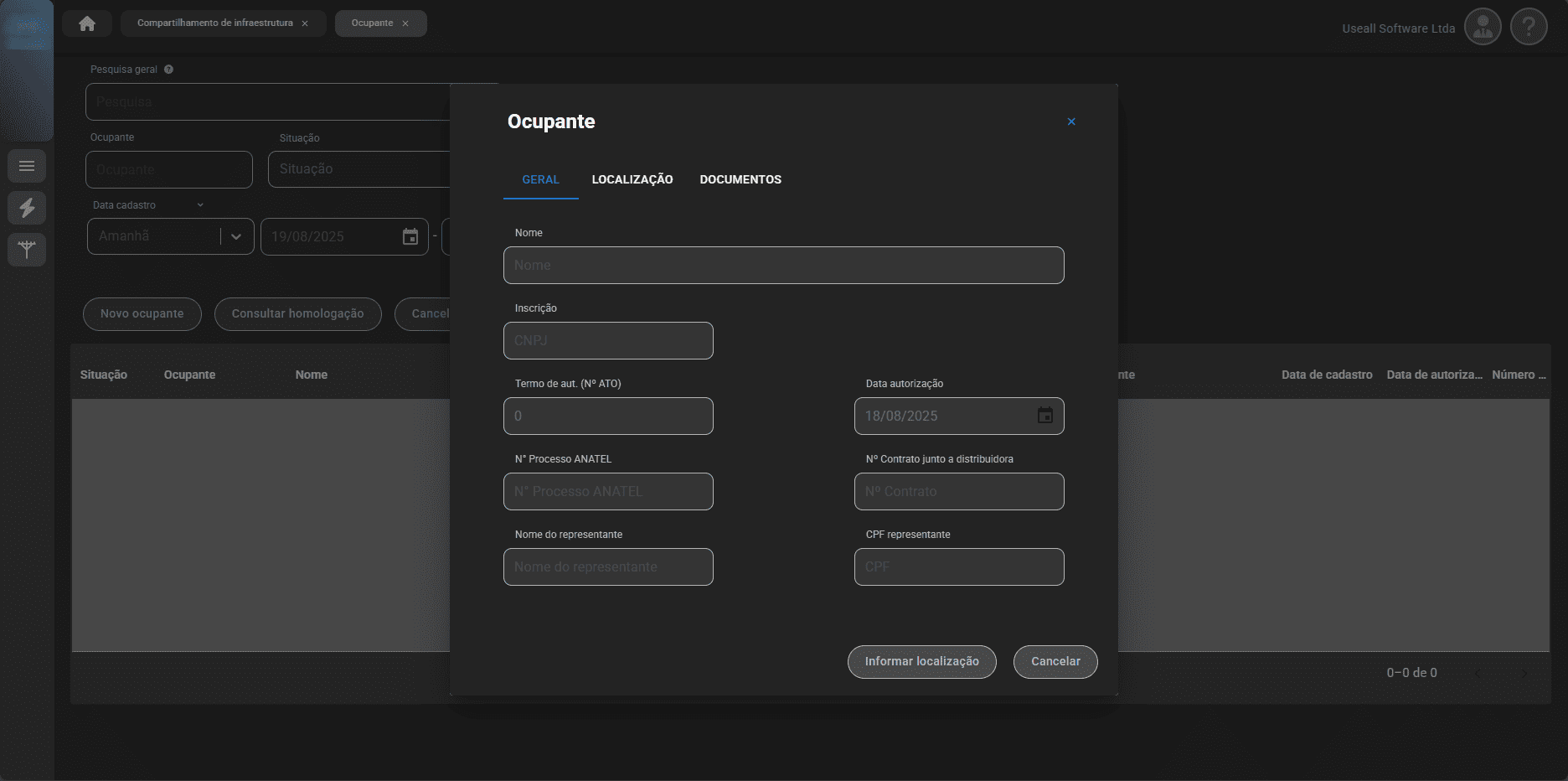Open the Data autorização calendar picker

[x=1044, y=416]
